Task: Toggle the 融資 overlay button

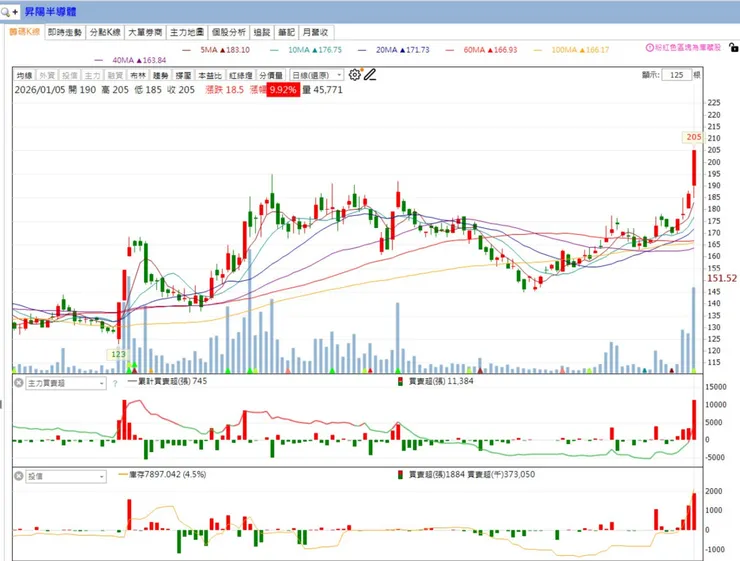Action: pos(115,75)
